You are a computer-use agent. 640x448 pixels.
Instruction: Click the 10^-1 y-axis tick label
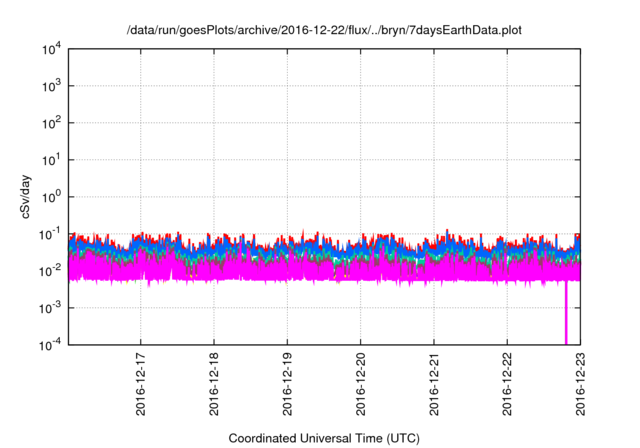point(50,235)
